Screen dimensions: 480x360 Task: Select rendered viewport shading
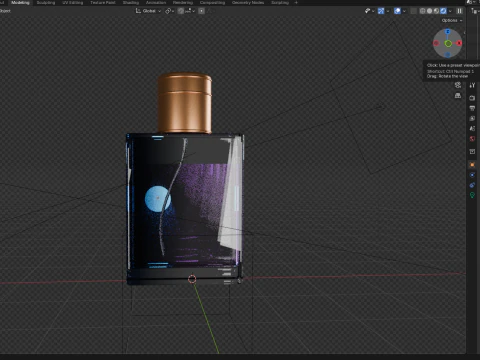click(x=443, y=11)
